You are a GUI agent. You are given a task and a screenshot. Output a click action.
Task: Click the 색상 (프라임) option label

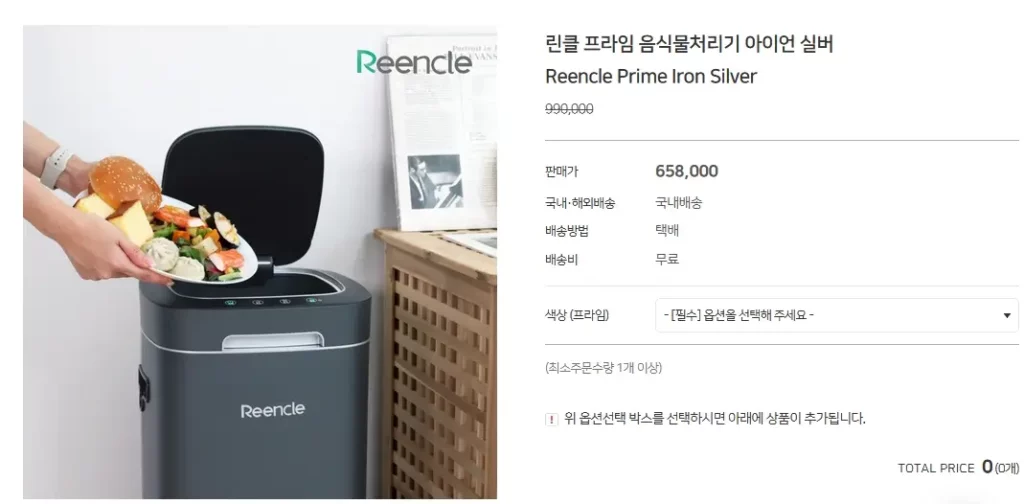(x=577, y=315)
